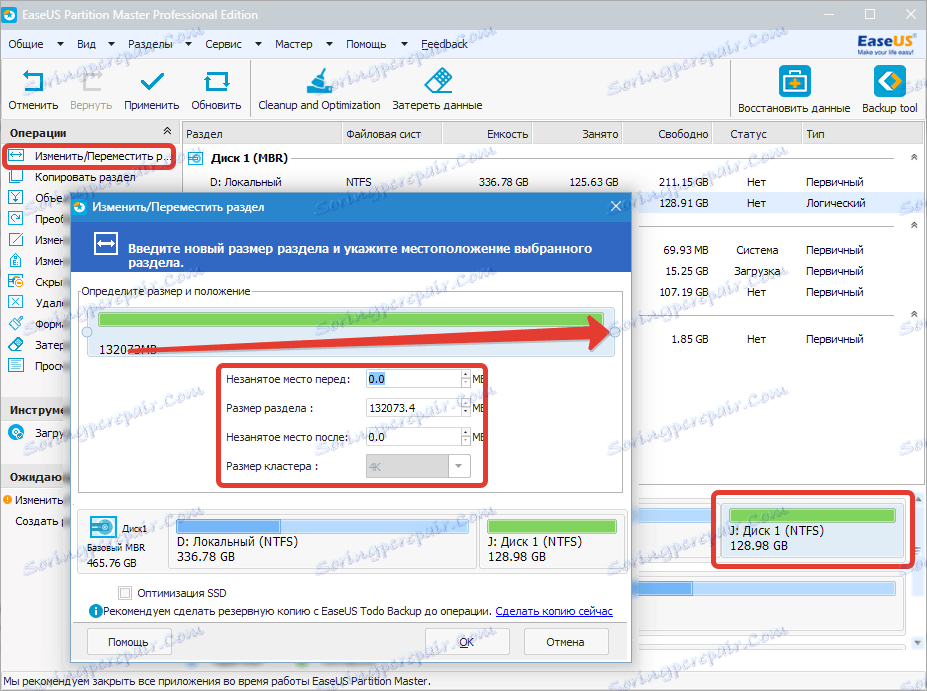Select D: Локальный block in dialog disk map
The image size is (927, 691).
pyautogui.click(x=322, y=541)
